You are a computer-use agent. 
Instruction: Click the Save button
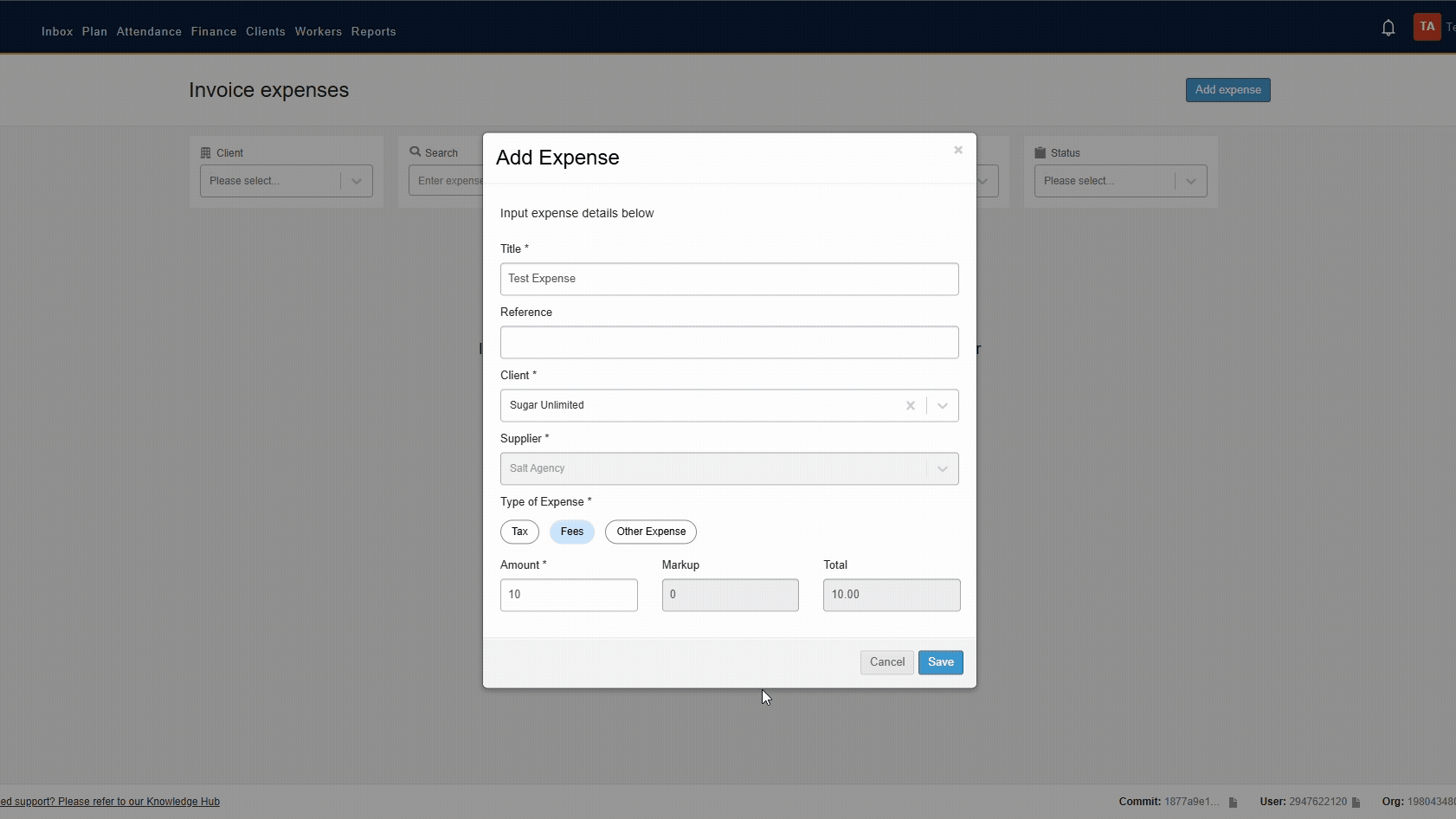tap(940, 662)
